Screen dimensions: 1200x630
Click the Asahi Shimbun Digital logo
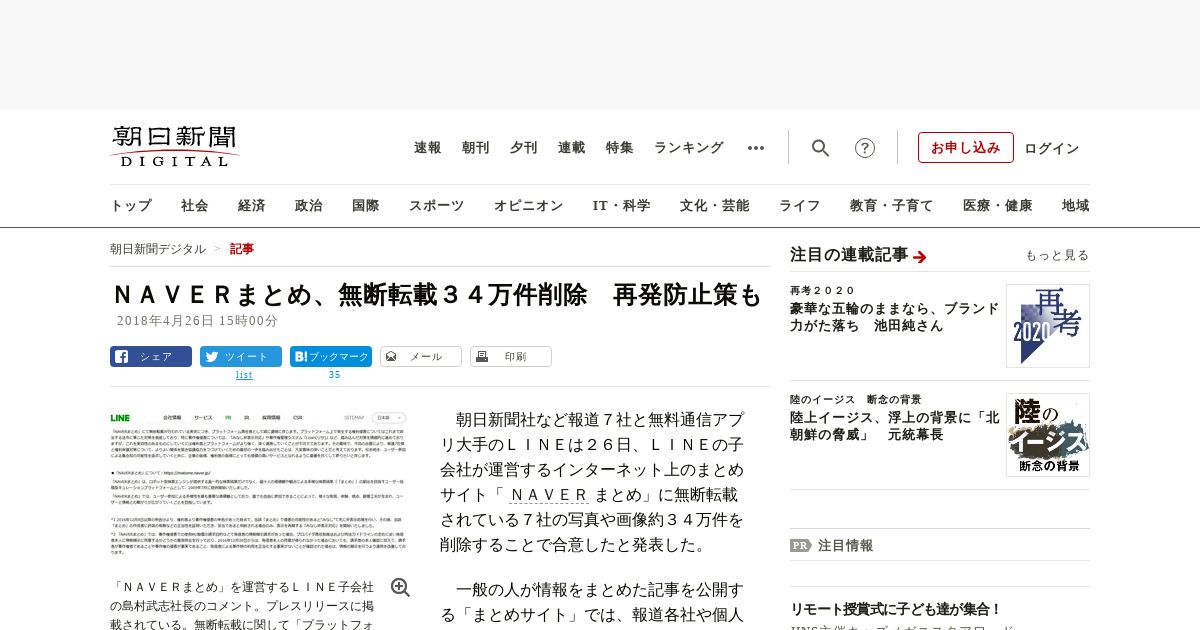(x=175, y=146)
